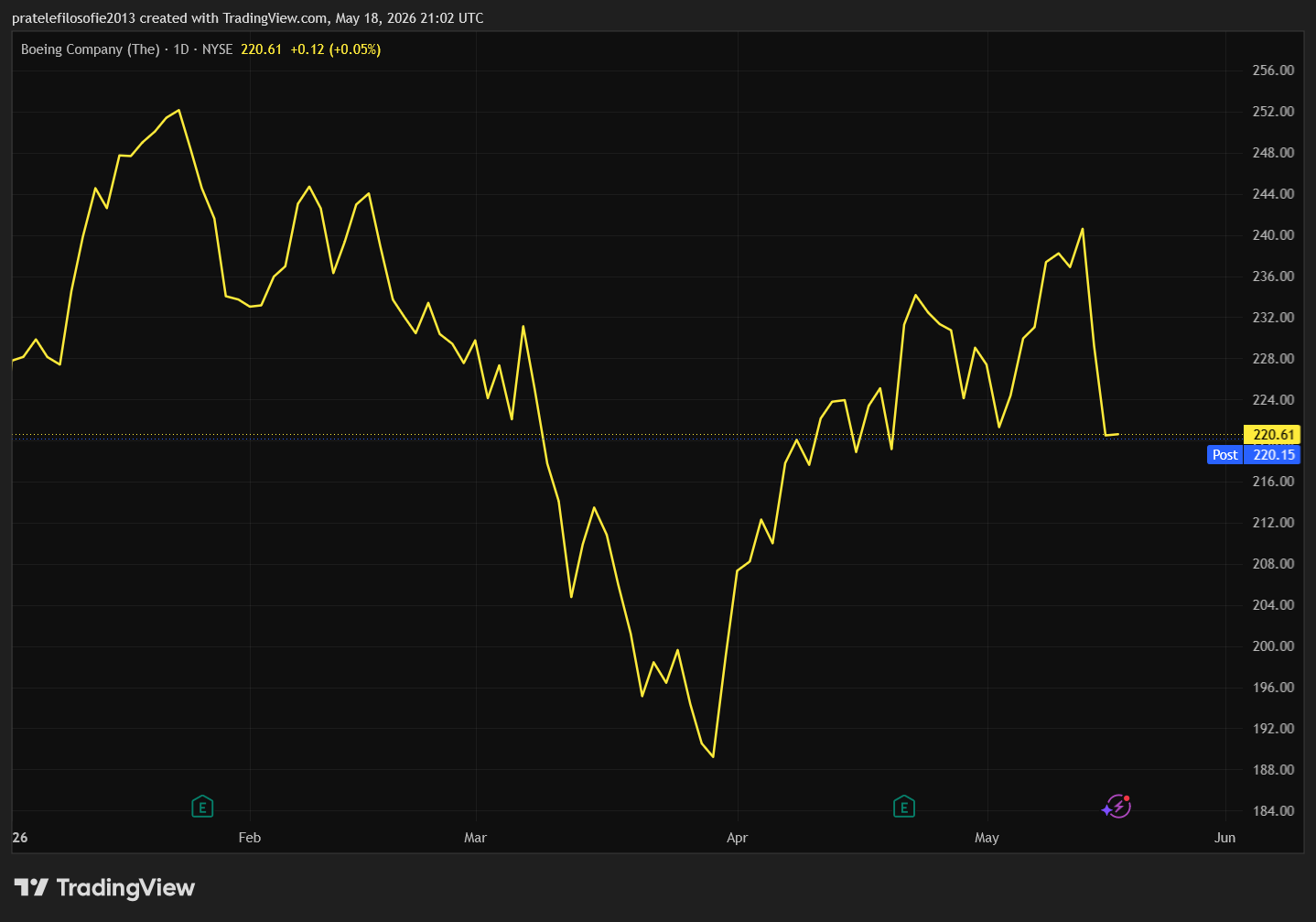
Task: Click the 248.00 price axis label
Action: (x=1273, y=153)
